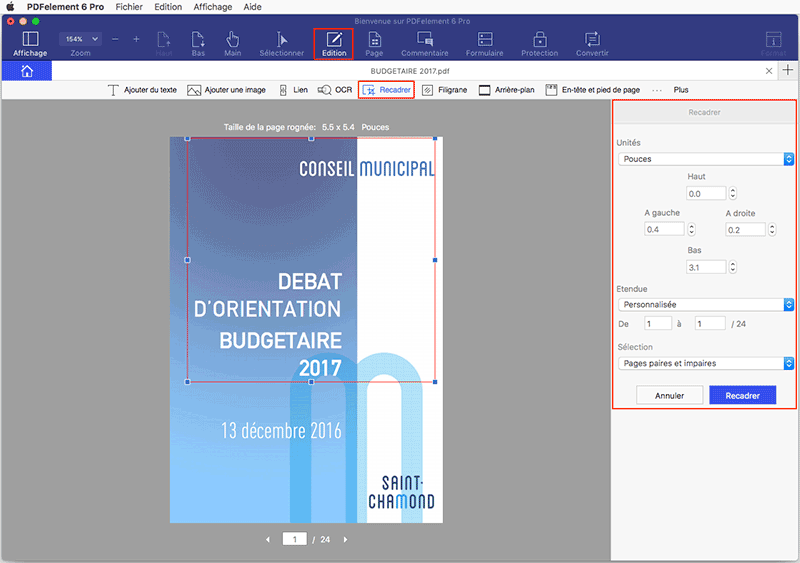Open the Aide menu
This screenshot has height=563, width=800.
pos(253,7)
